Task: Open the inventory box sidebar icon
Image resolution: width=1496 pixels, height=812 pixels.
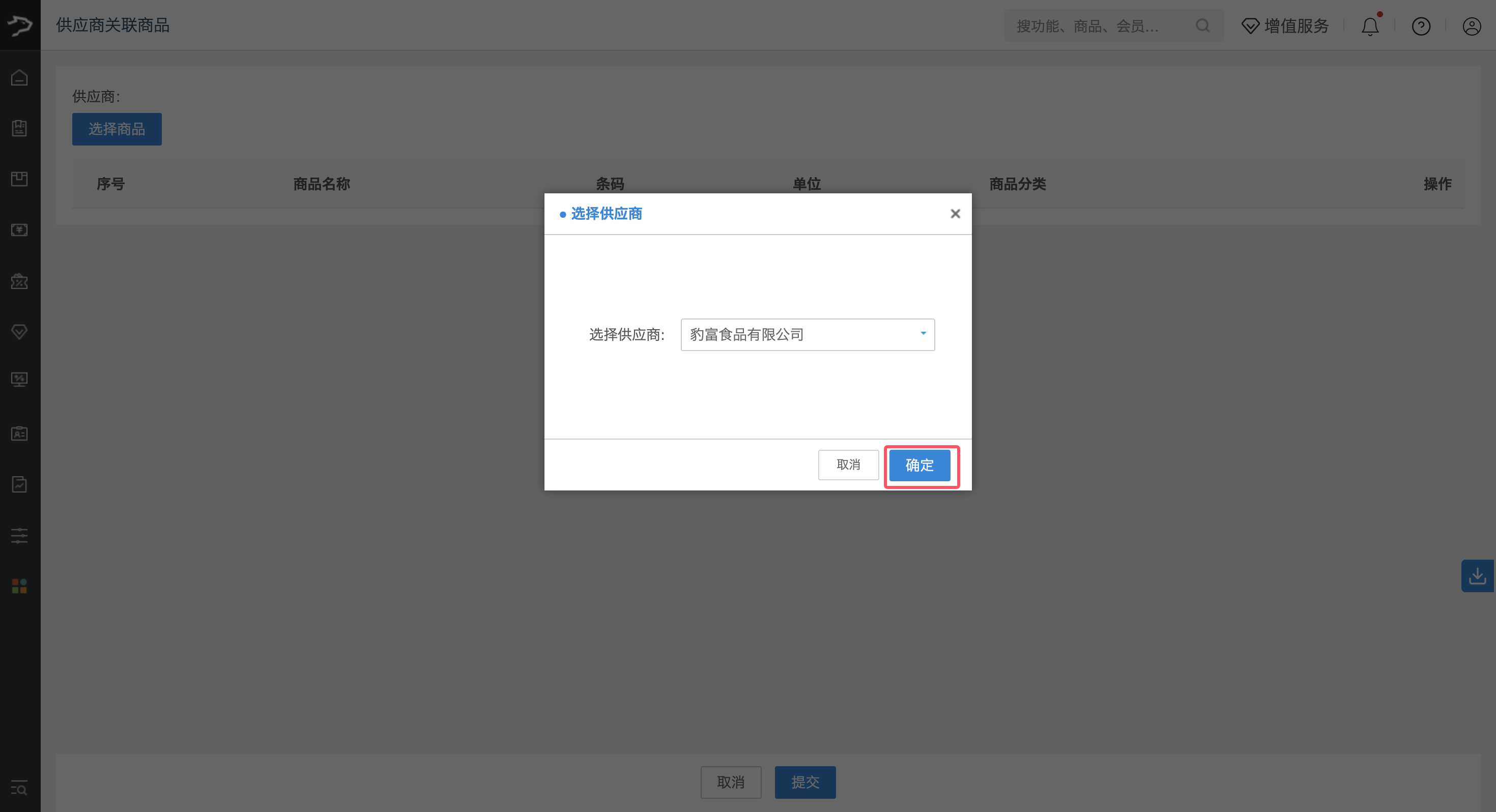Action: (x=19, y=178)
